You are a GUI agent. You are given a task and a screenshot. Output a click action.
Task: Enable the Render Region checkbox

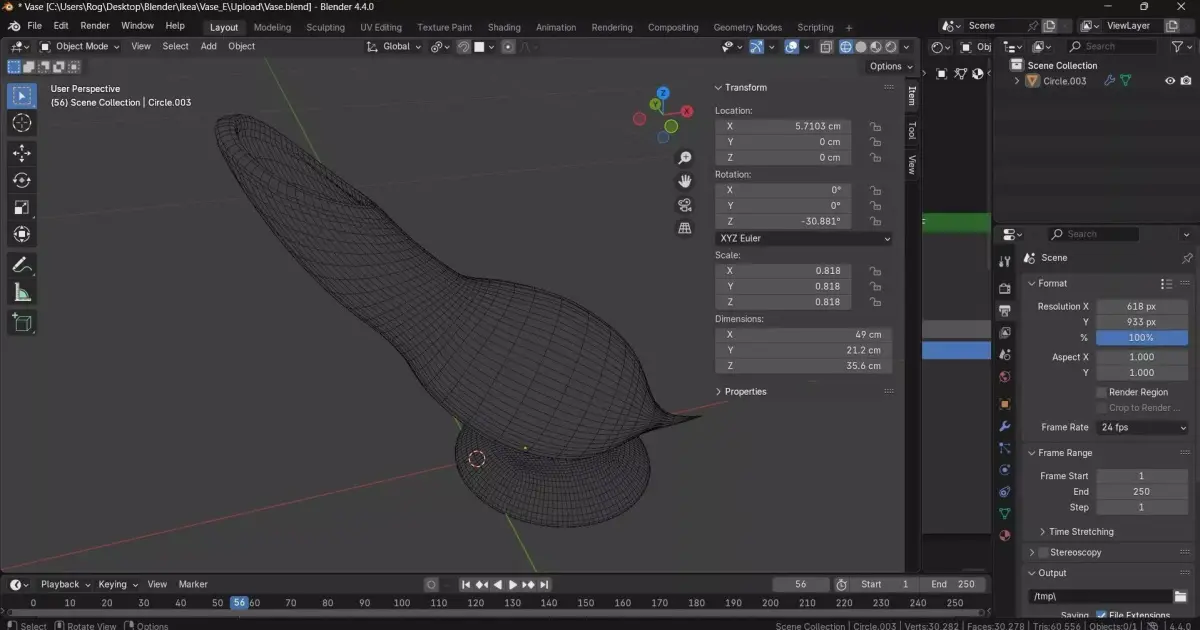(1101, 392)
